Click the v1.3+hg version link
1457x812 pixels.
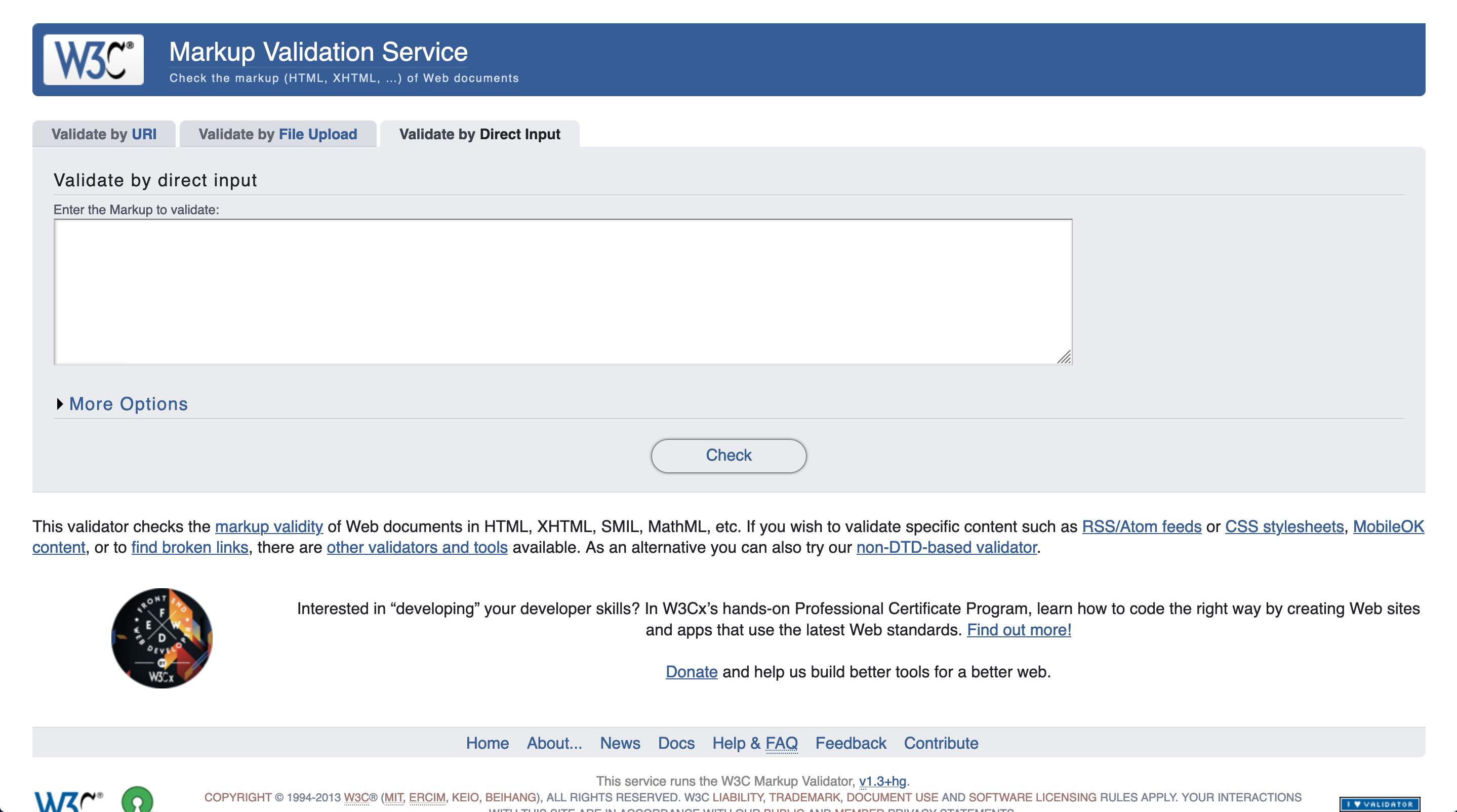[882, 781]
